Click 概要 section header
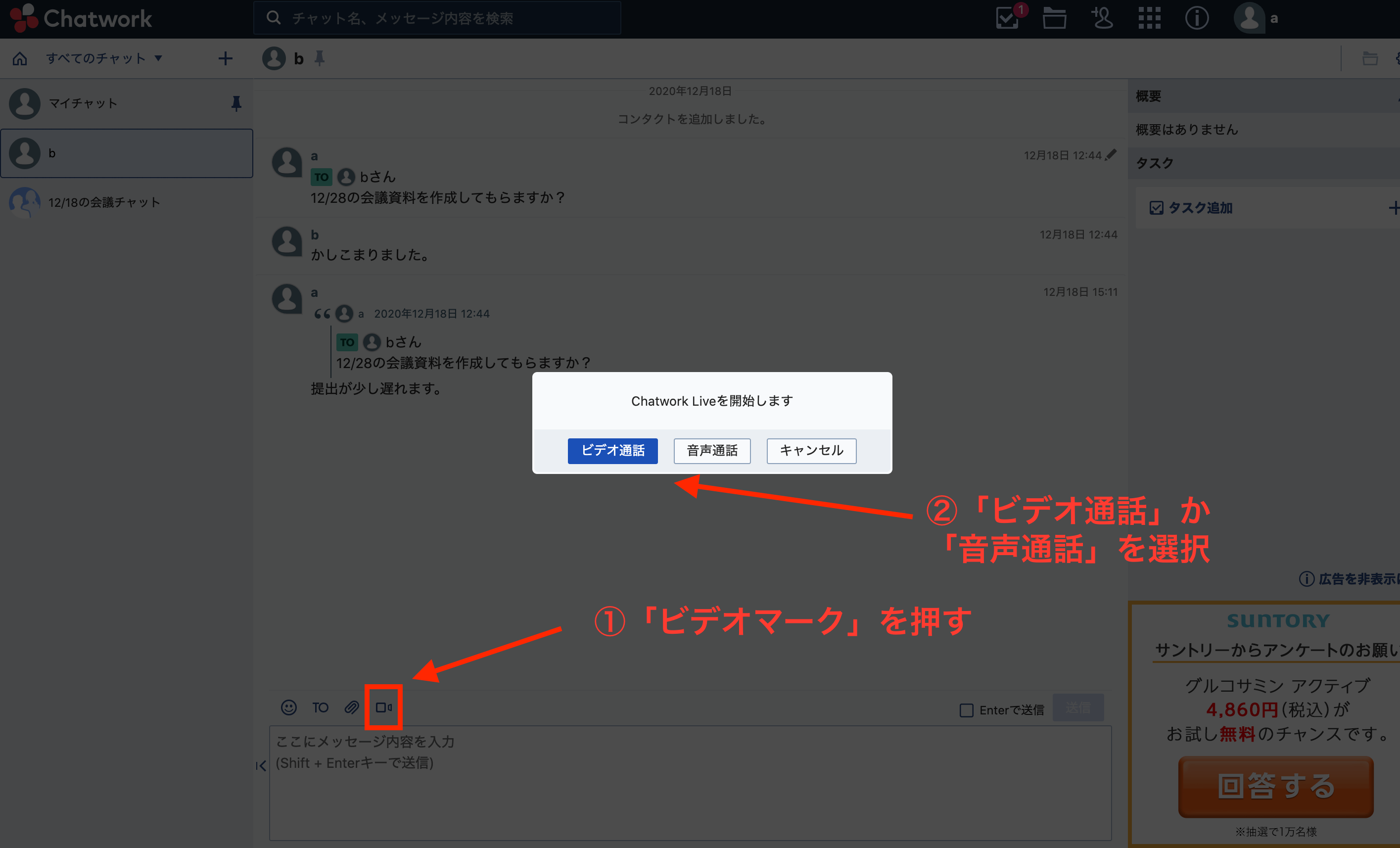 pyautogui.click(x=1263, y=96)
